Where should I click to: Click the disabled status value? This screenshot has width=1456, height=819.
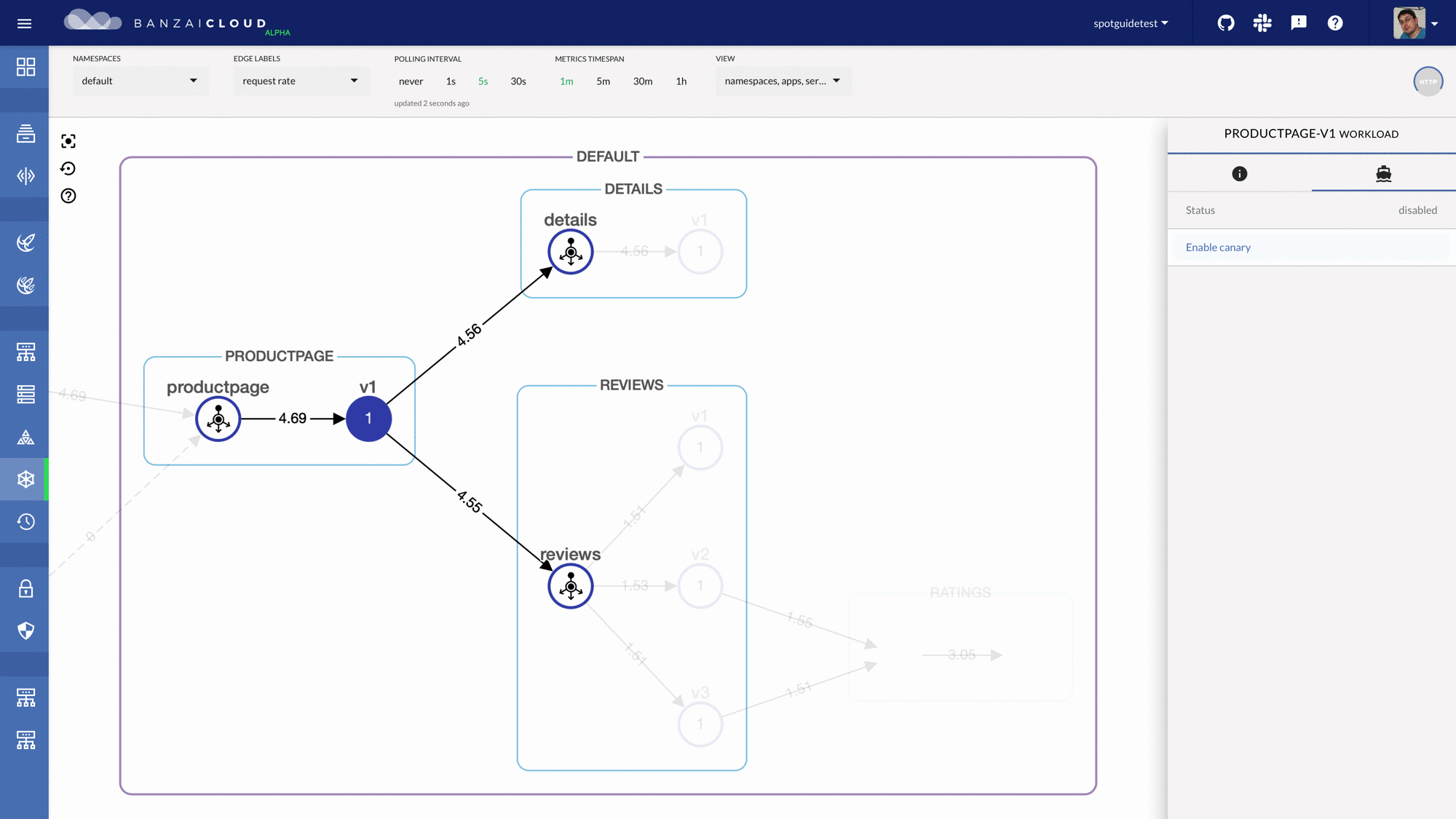(1417, 210)
